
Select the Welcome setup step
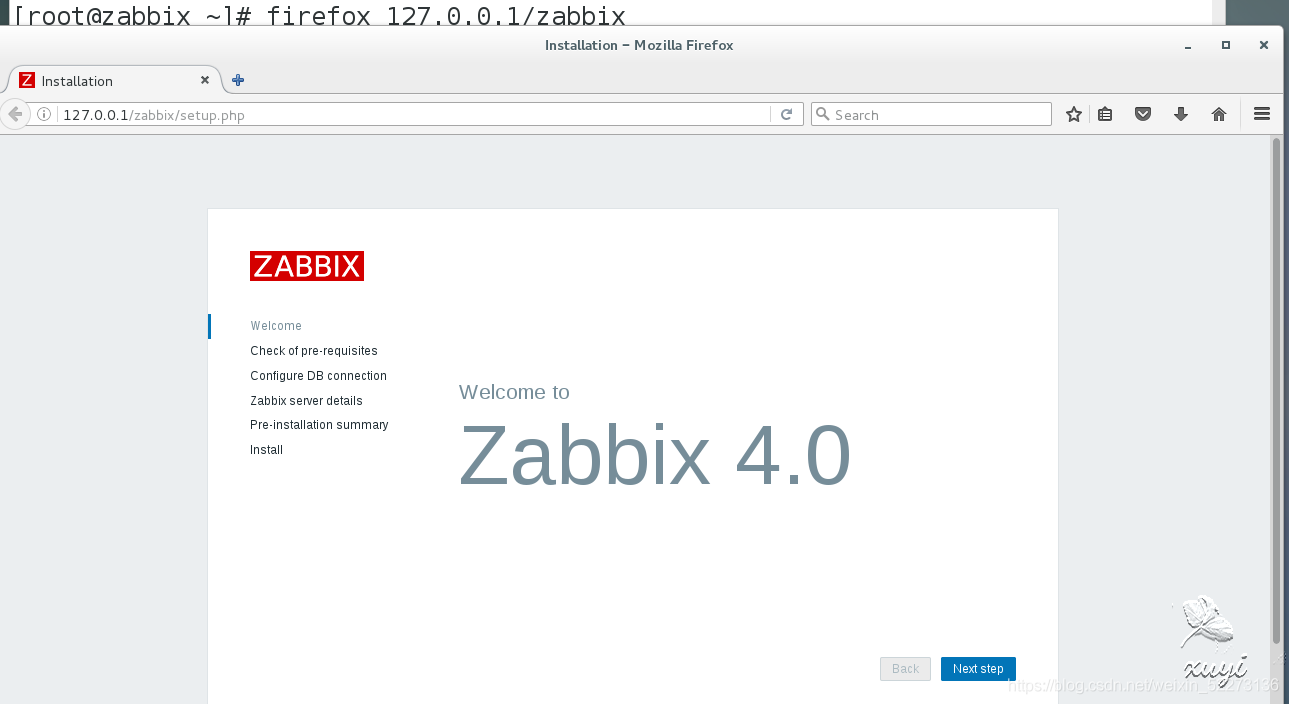click(x=276, y=326)
